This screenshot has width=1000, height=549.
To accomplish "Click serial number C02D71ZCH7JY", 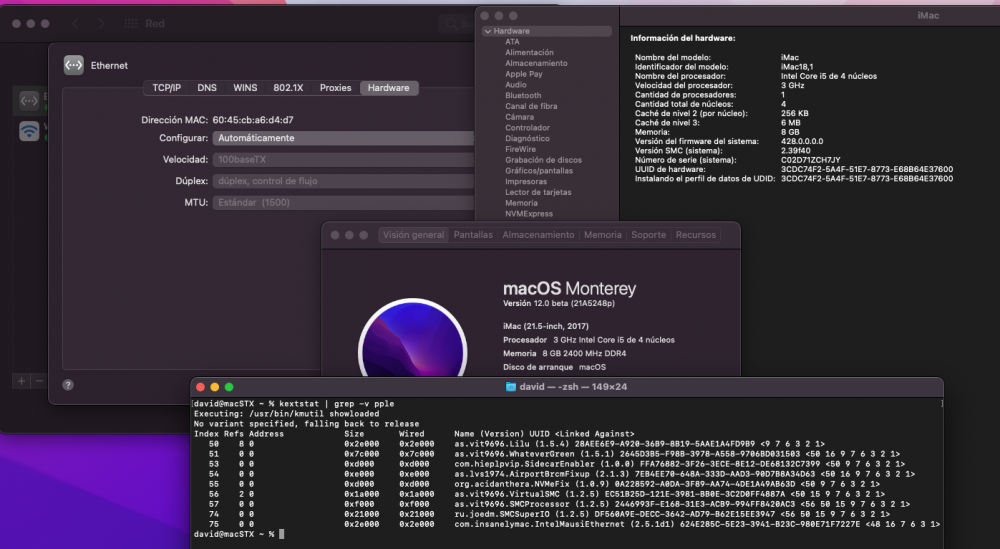I will point(811,160).
